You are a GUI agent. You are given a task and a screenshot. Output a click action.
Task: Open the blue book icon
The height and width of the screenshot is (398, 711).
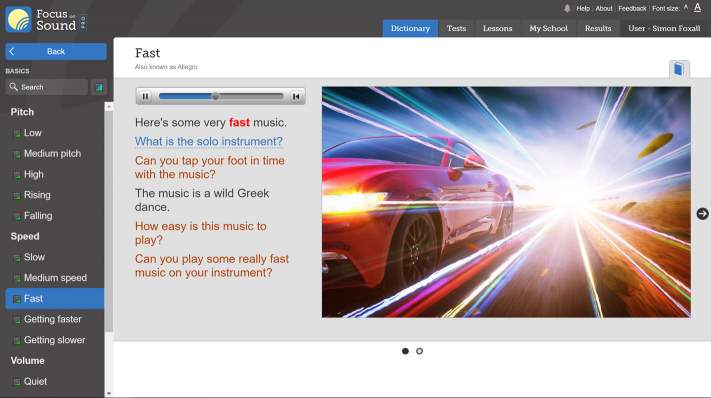pos(679,69)
